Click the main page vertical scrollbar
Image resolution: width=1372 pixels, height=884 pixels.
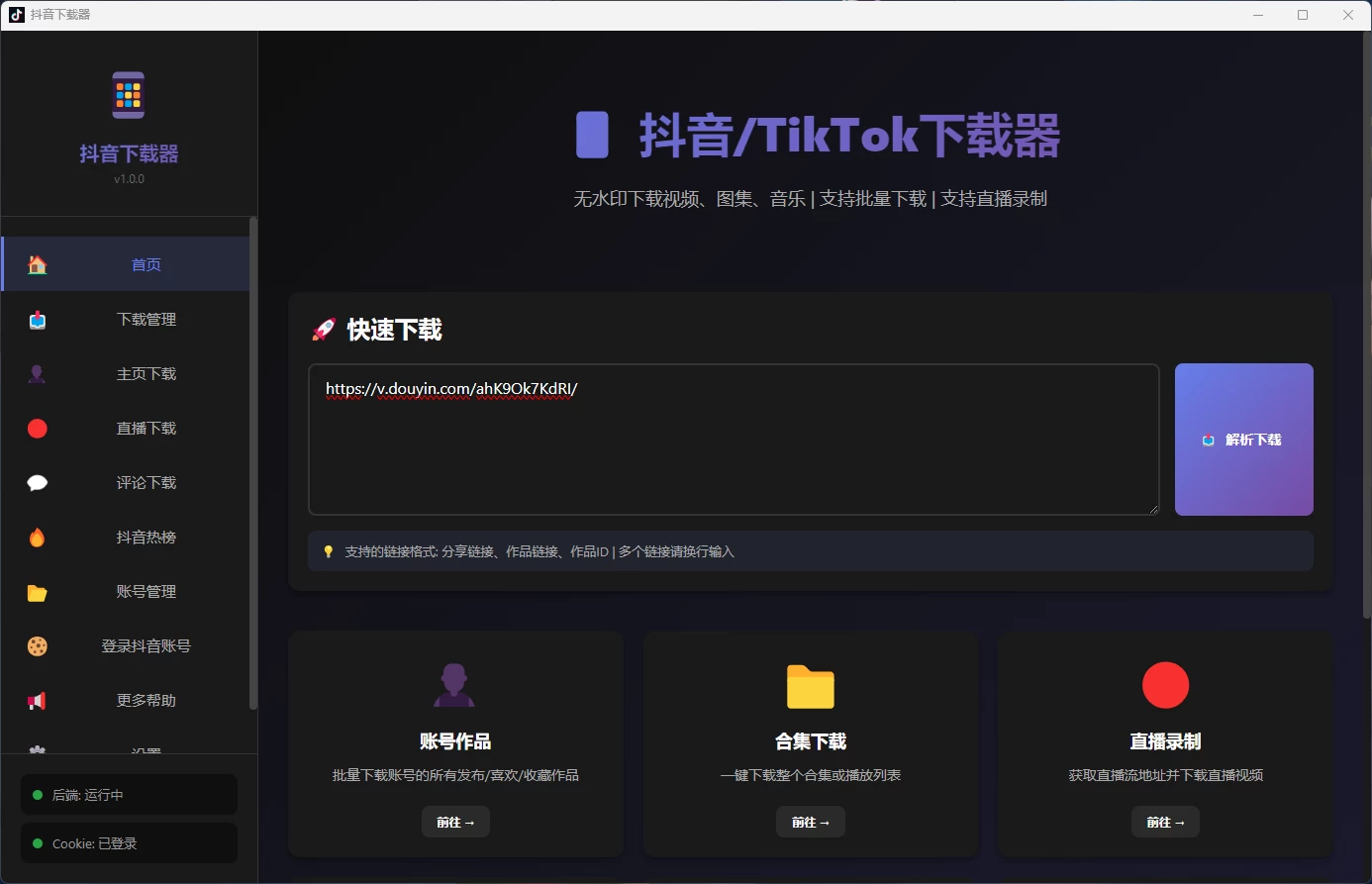point(1367,327)
